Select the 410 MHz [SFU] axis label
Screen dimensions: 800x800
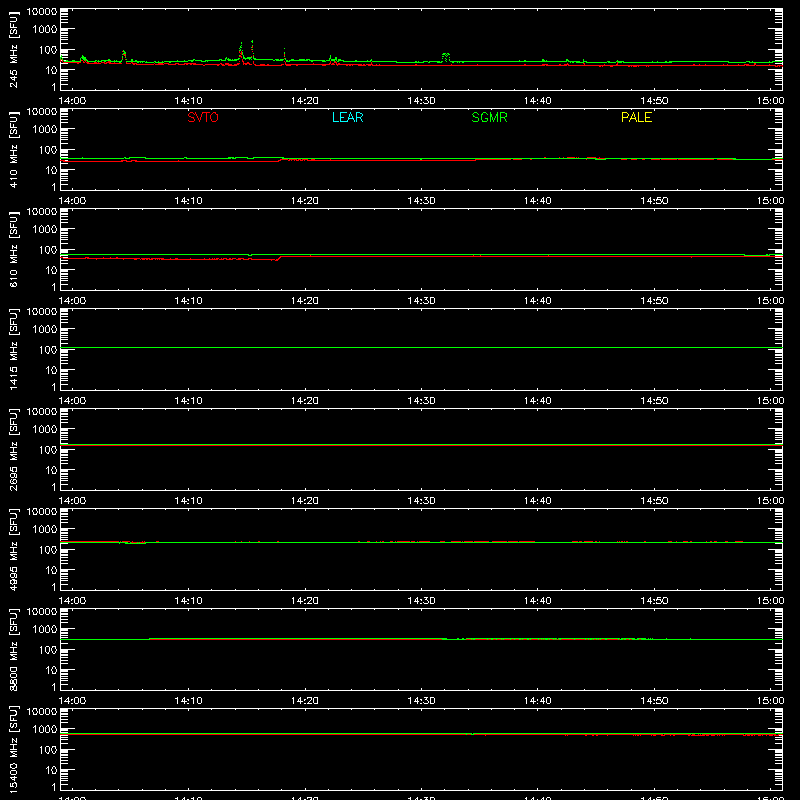pyautogui.click(x=14, y=149)
